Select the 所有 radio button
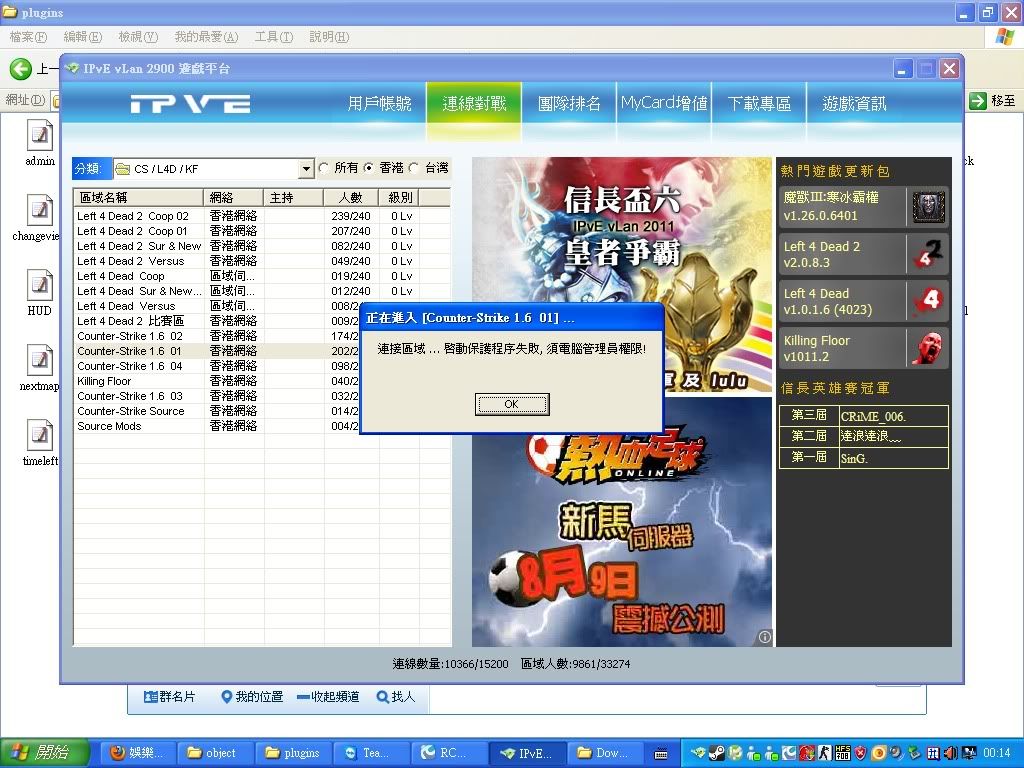This screenshot has width=1024, height=768. [324, 168]
